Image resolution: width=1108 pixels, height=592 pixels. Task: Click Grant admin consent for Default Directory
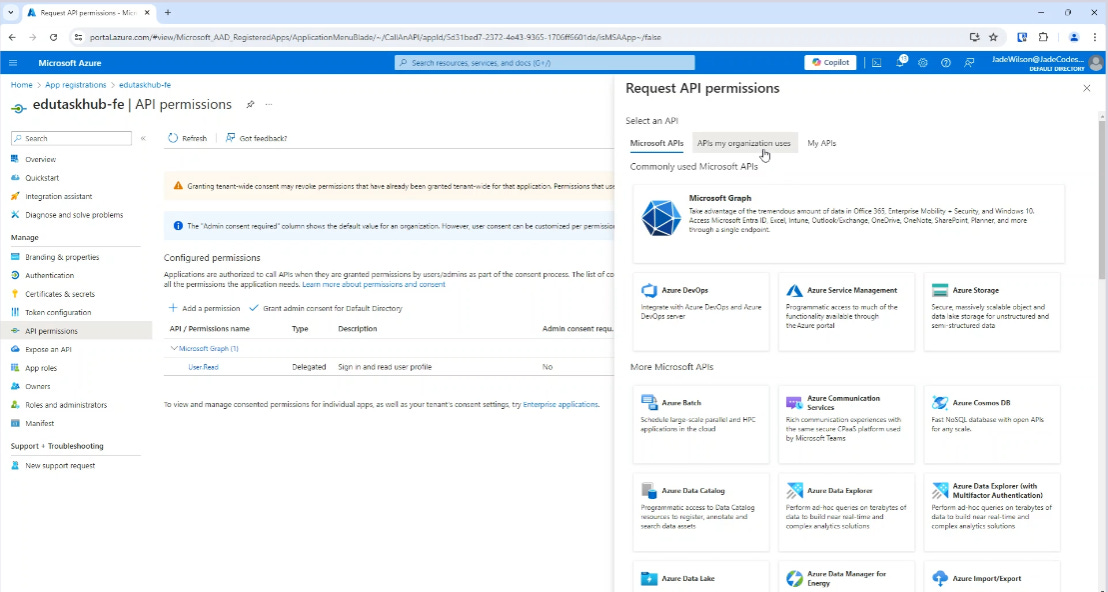(x=326, y=309)
